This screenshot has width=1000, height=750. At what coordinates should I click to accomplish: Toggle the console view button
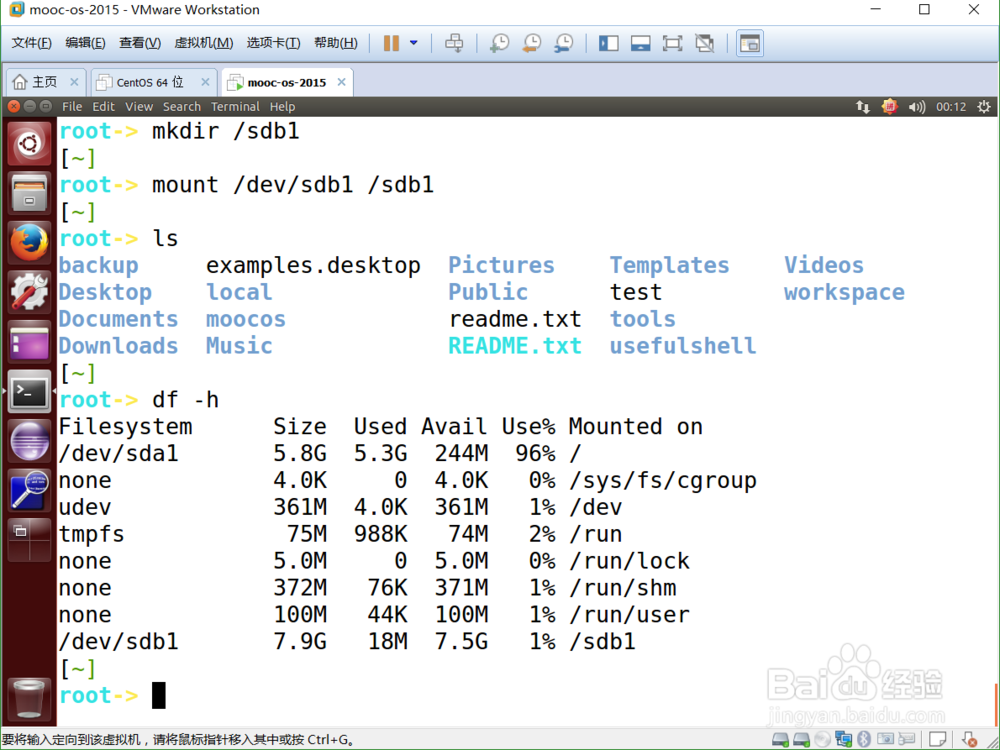pos(750,43)
